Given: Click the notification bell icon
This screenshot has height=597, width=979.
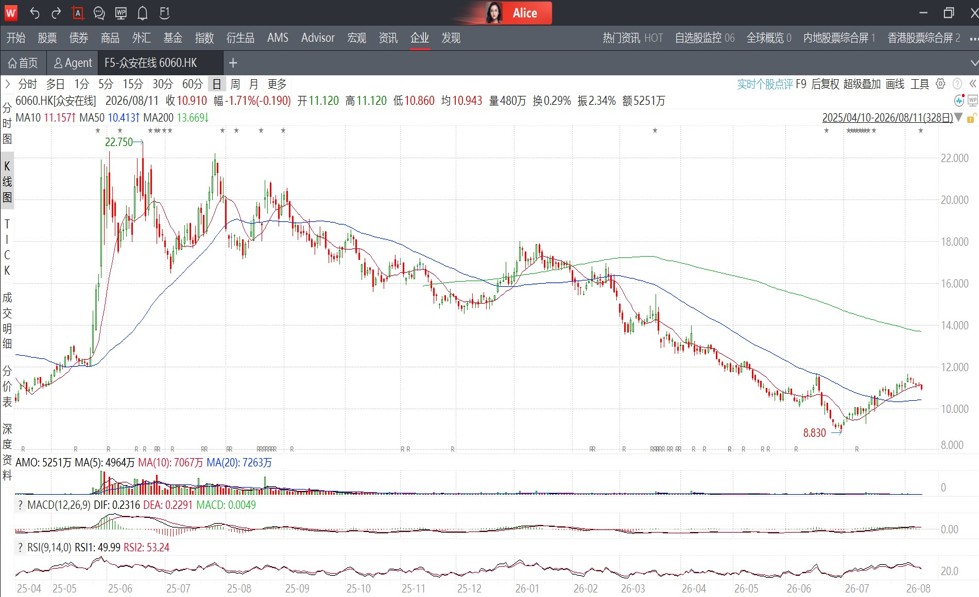Looking at the screenshot, I should coord(142,12).
